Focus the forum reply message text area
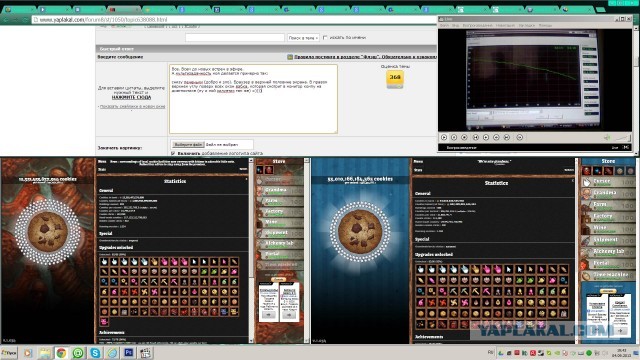The width and height of the screenshot is (640, 360). point(253,99)
